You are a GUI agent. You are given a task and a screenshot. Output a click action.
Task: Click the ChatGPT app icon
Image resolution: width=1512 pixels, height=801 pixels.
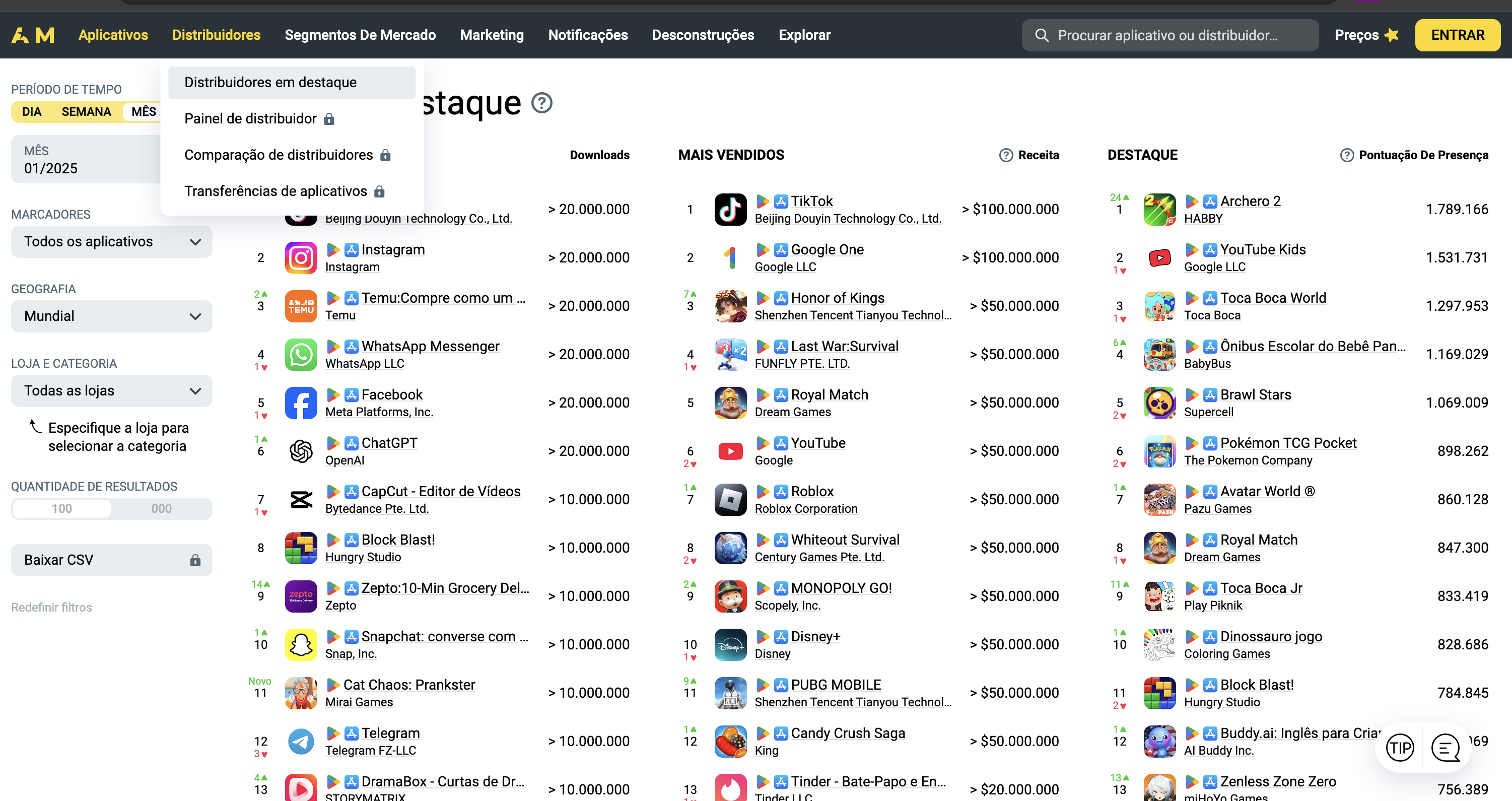301,451
